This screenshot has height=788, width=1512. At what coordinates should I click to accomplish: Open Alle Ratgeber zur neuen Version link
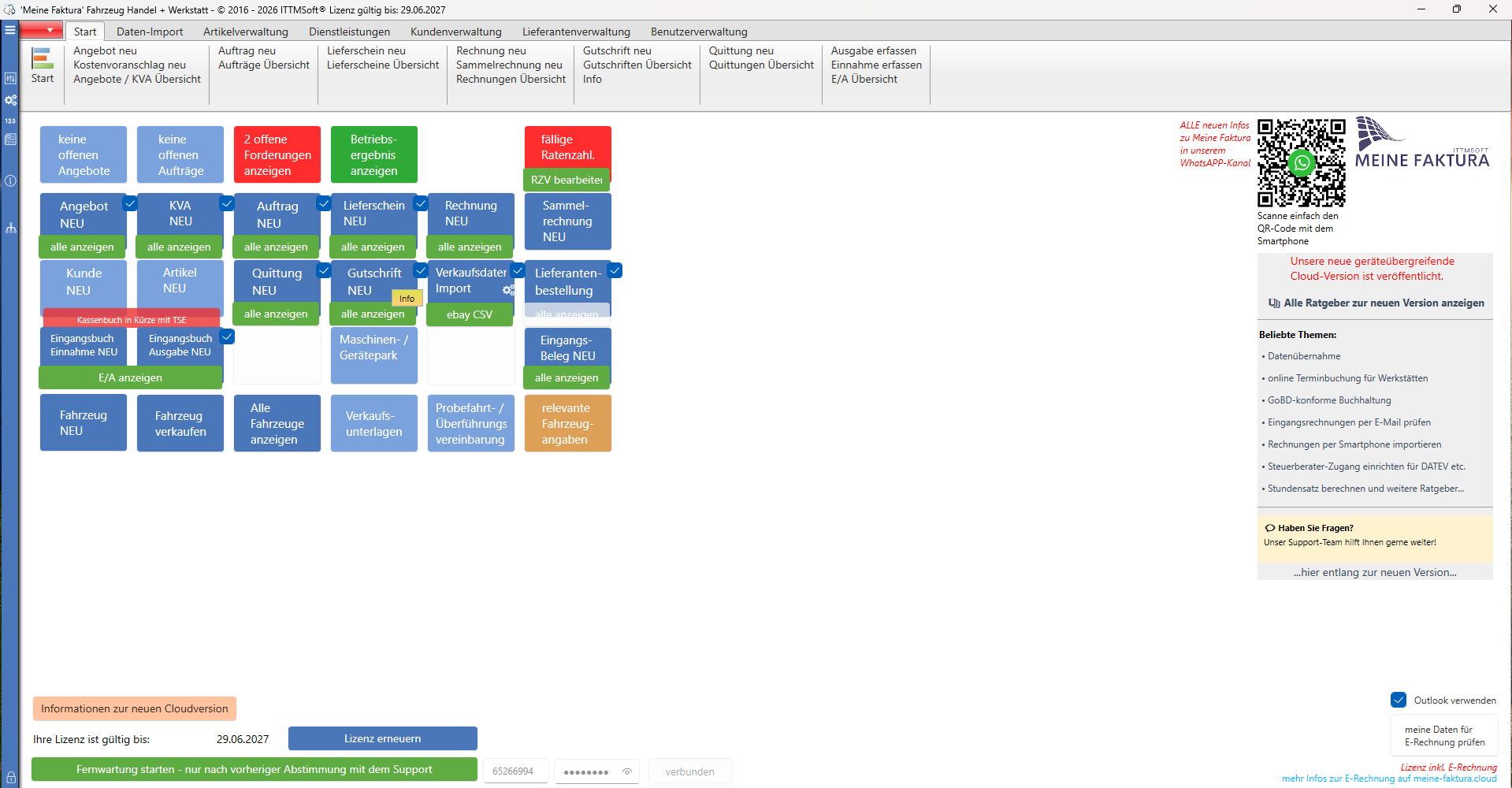click(1376, 303)
